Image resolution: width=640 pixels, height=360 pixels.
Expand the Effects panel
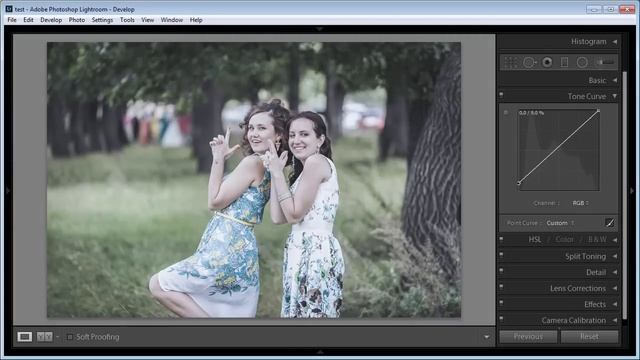coord(615,304)
